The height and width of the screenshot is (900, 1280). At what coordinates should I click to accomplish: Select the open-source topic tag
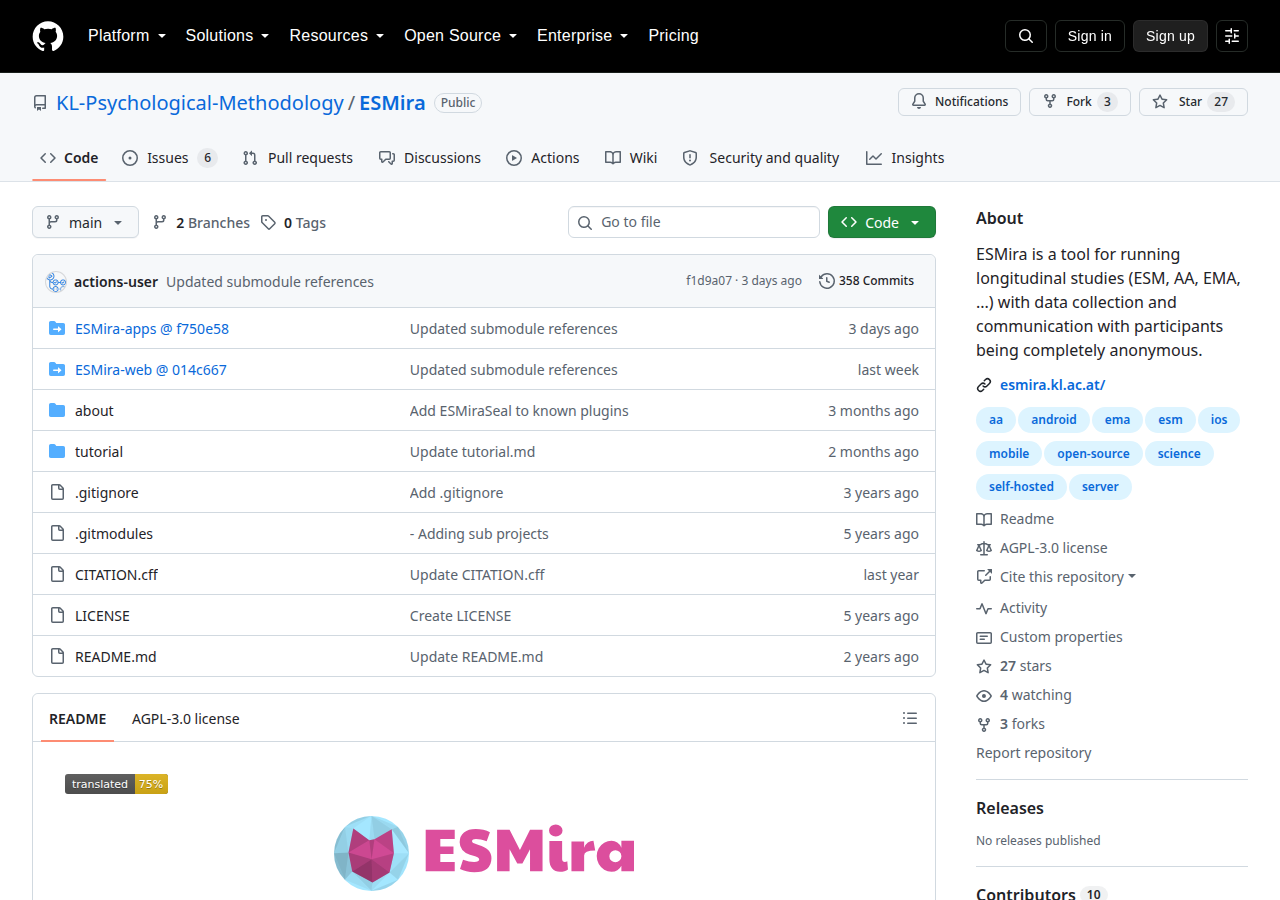(x=1093, y=454)
